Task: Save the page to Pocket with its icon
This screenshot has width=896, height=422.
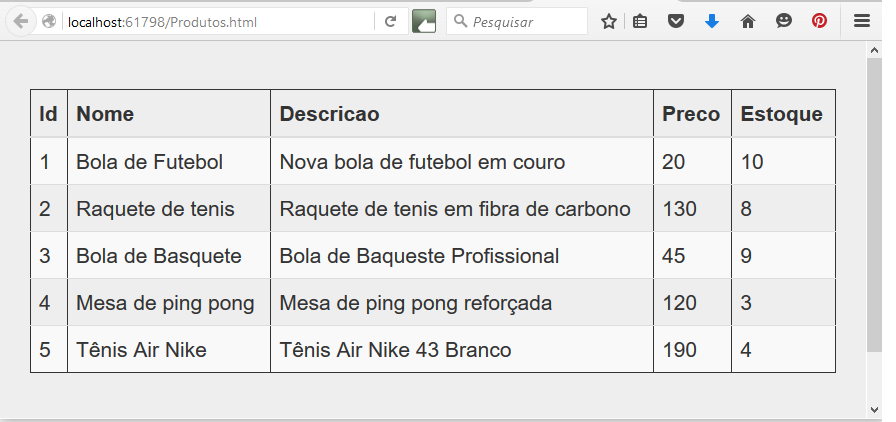Action: (676, 22)
